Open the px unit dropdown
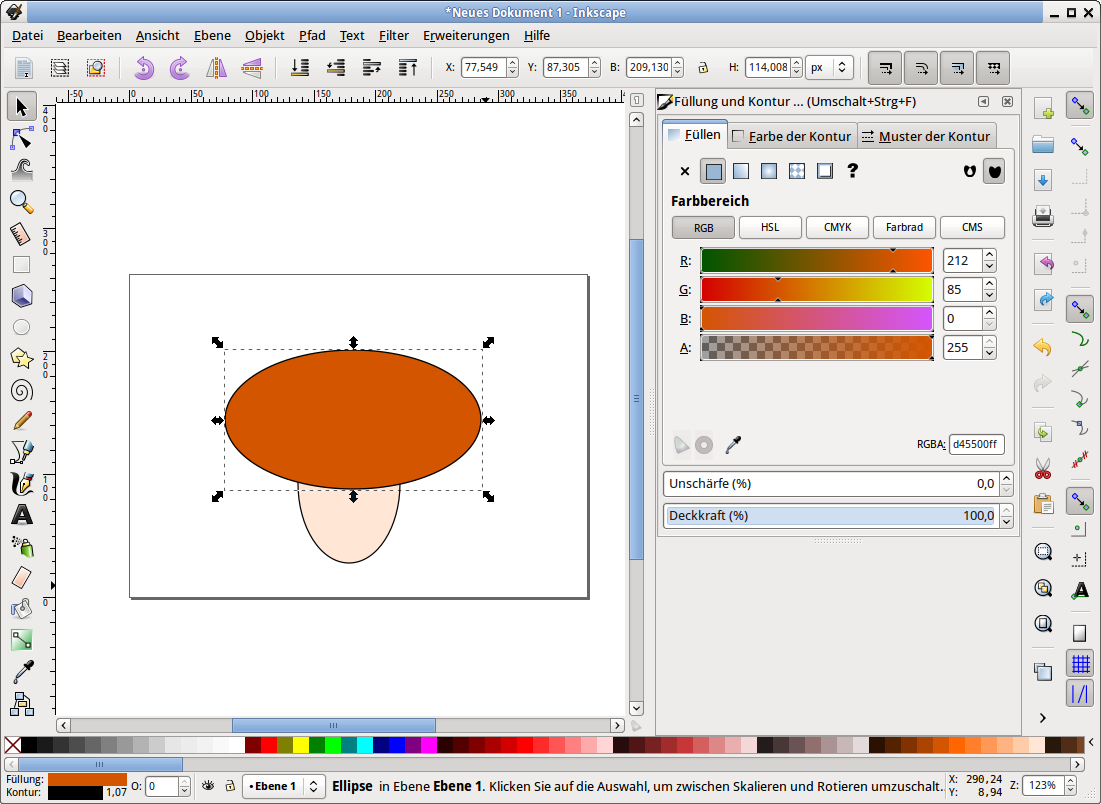The height and width of the screenshot is (804, 1101). [829, 68]
